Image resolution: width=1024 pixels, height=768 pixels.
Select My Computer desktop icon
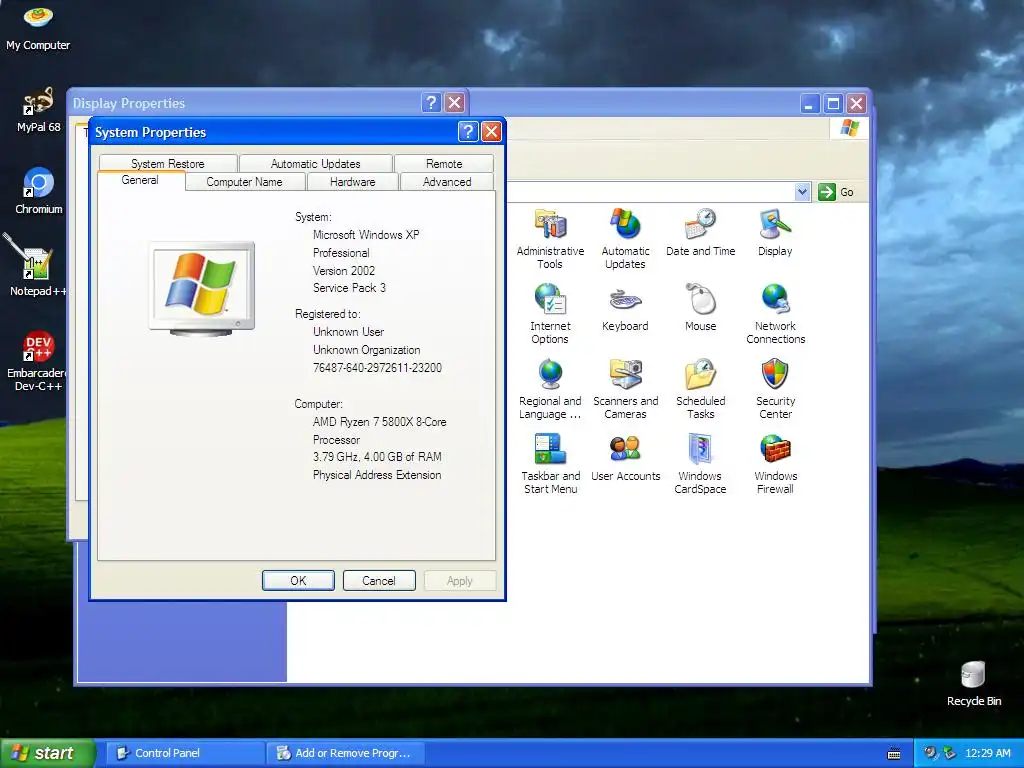tap(38, 27)
